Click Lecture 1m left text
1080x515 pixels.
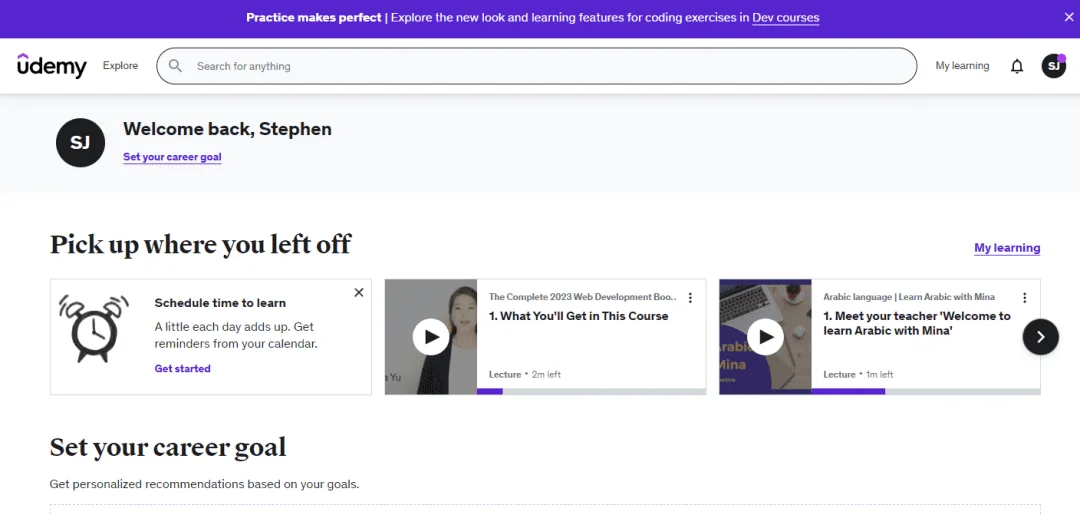click(x=858, y=375)
